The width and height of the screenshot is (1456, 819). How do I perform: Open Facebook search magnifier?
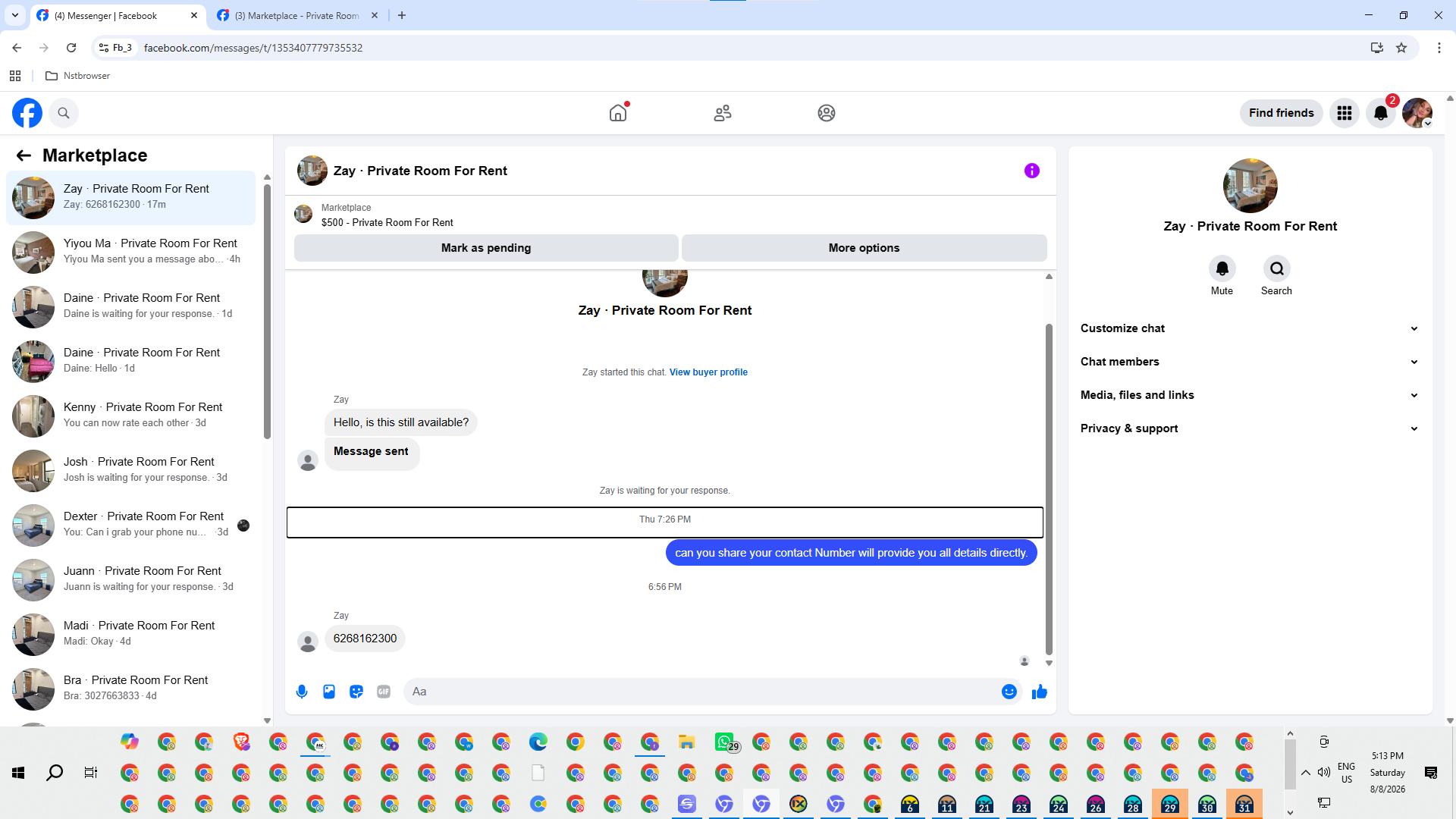64,113
